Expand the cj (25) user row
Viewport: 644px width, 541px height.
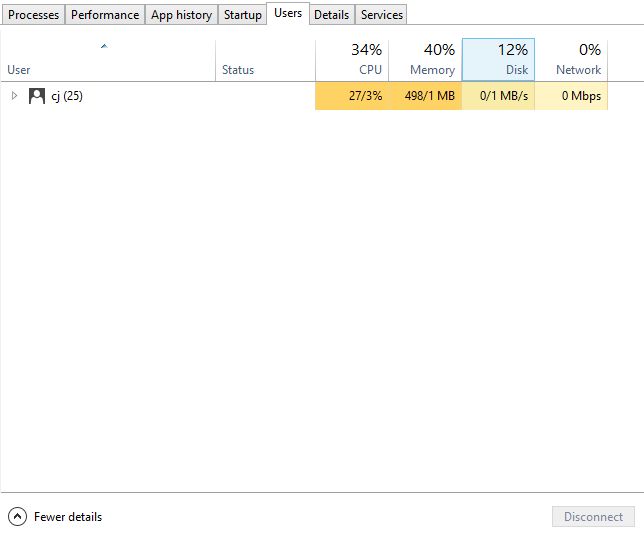[14, 96]
